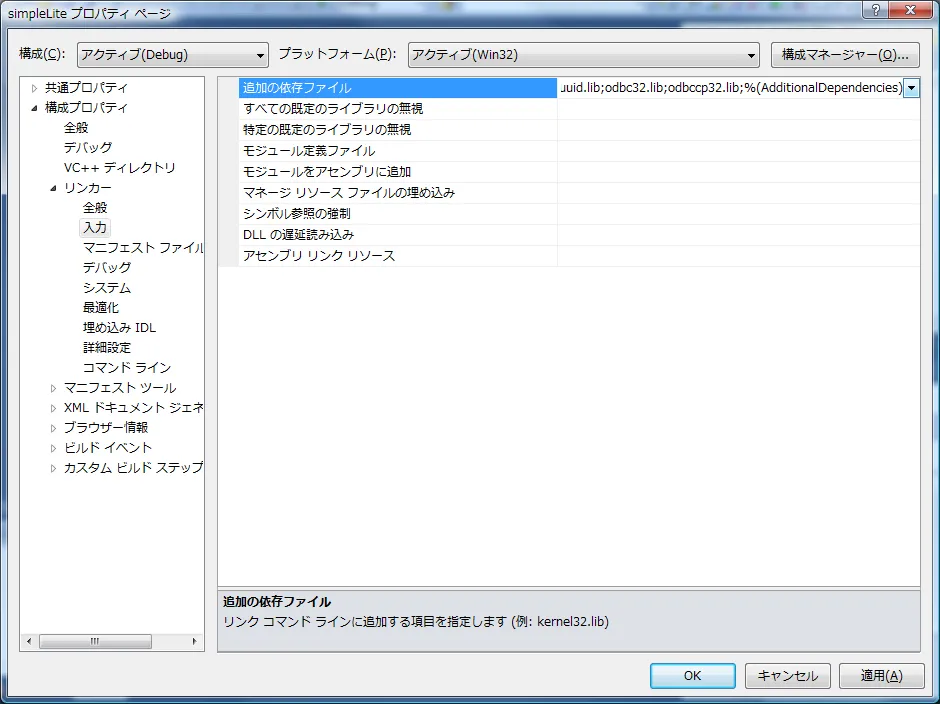Close the simpleLite property page dialog
940x704 pixels.
911,10
